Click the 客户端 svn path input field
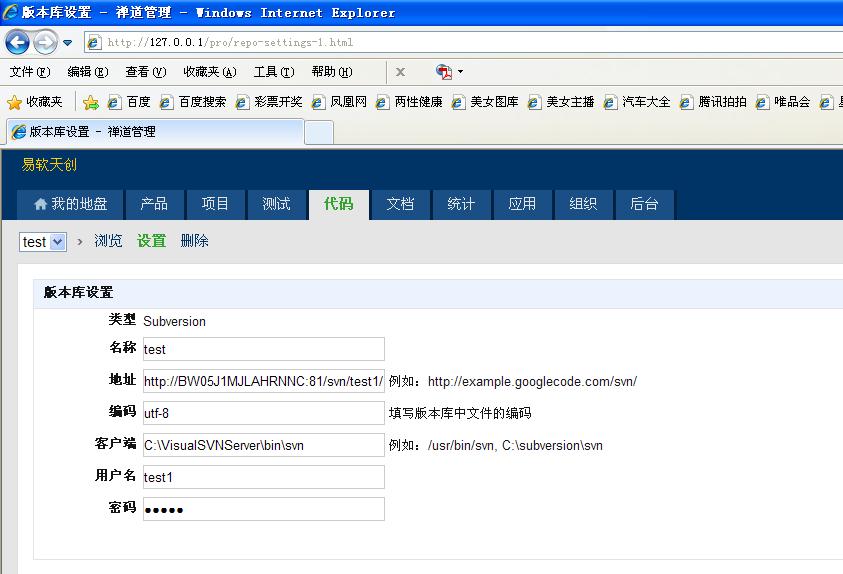843x574 pixels. 263,445
